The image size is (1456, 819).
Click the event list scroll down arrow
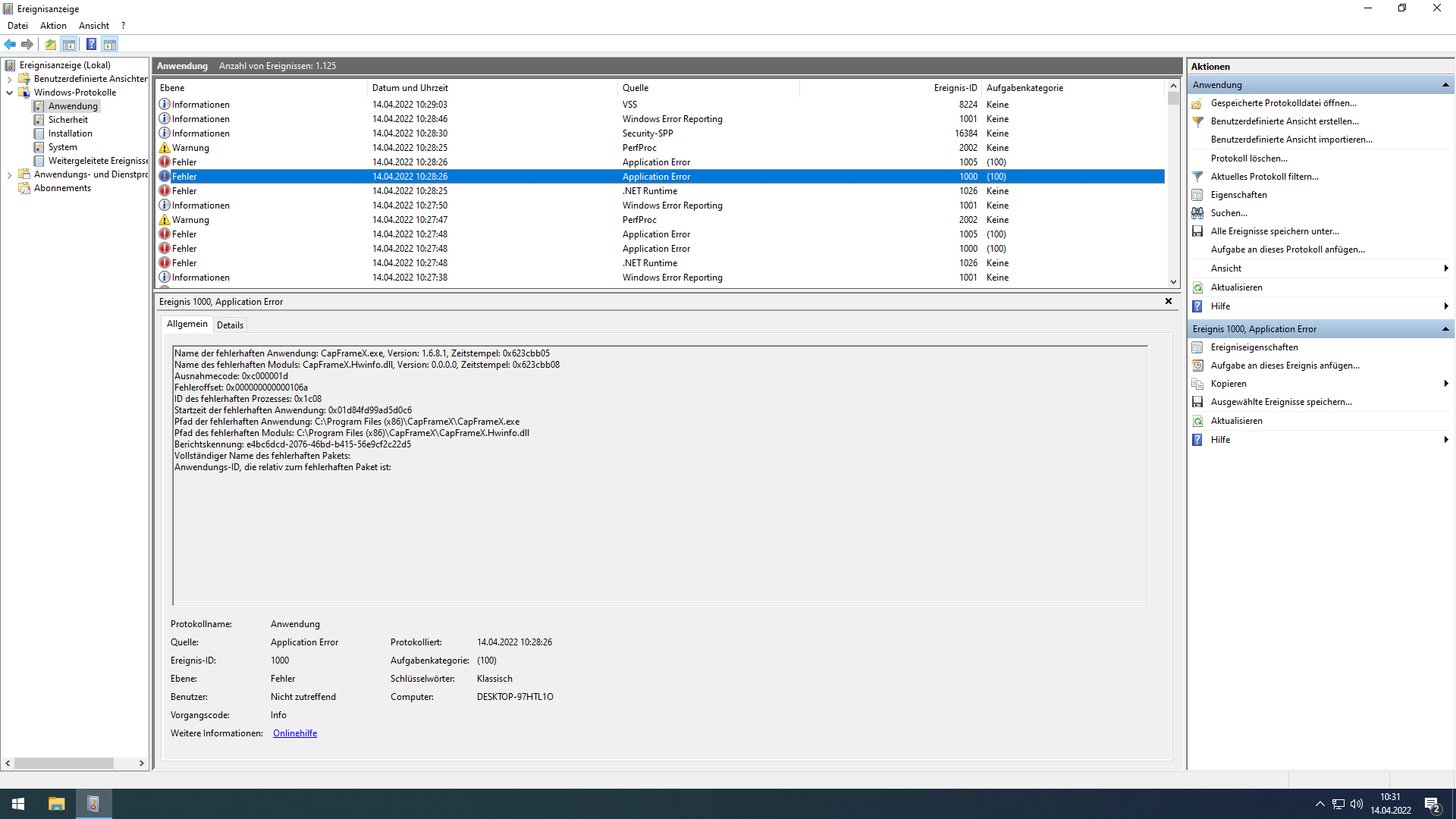pyautogui.click(x=1173, y=281)
